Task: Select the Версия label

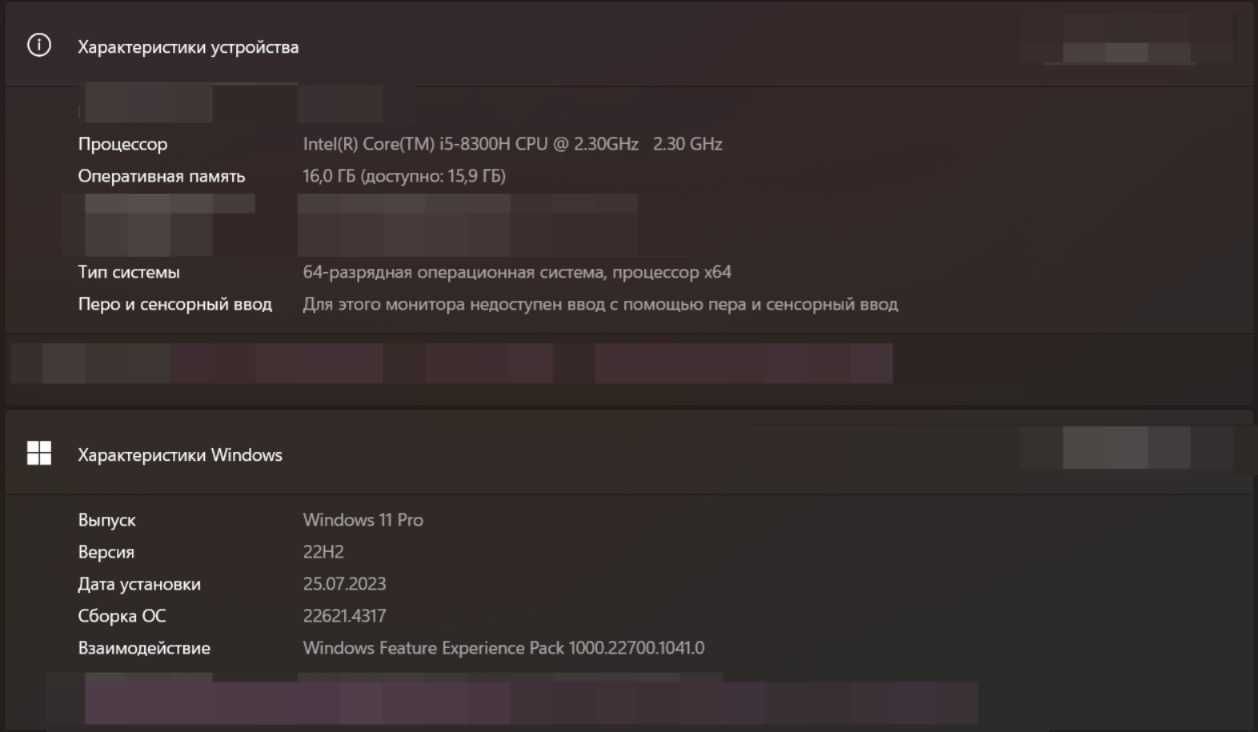Action: [x=106, y=552]
